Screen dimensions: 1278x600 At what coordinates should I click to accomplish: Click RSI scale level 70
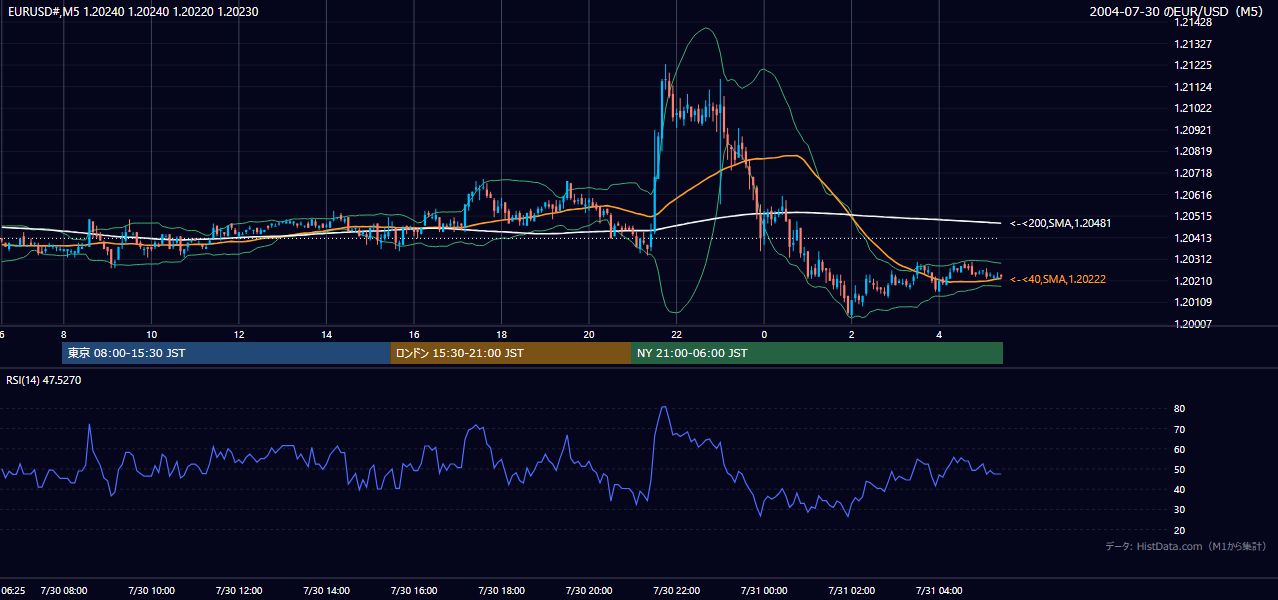[1180, 429]
